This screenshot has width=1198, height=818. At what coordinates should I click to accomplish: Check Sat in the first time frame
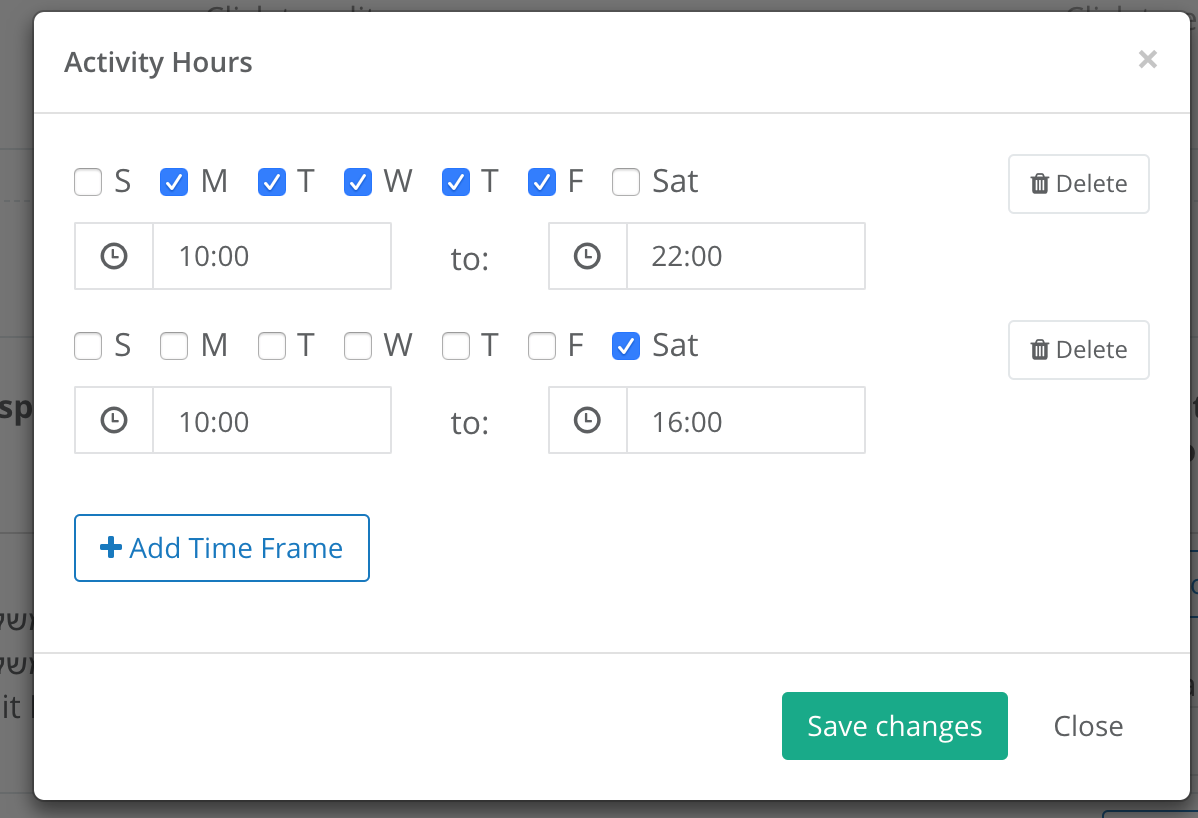point(626,182)
